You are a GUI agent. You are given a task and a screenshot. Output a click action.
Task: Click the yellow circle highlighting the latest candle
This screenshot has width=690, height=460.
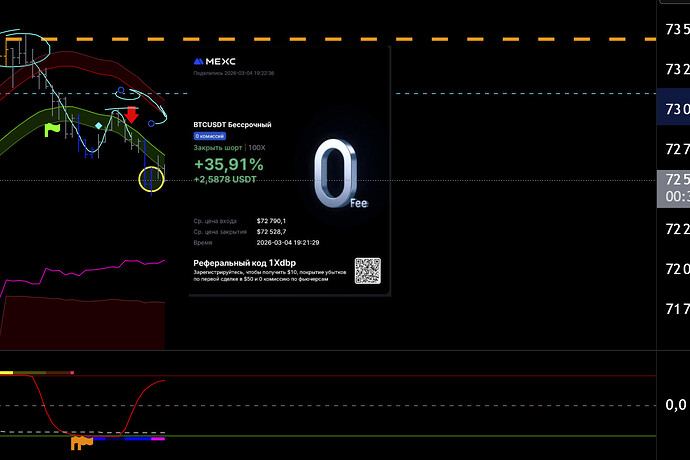tap(151, 180)
